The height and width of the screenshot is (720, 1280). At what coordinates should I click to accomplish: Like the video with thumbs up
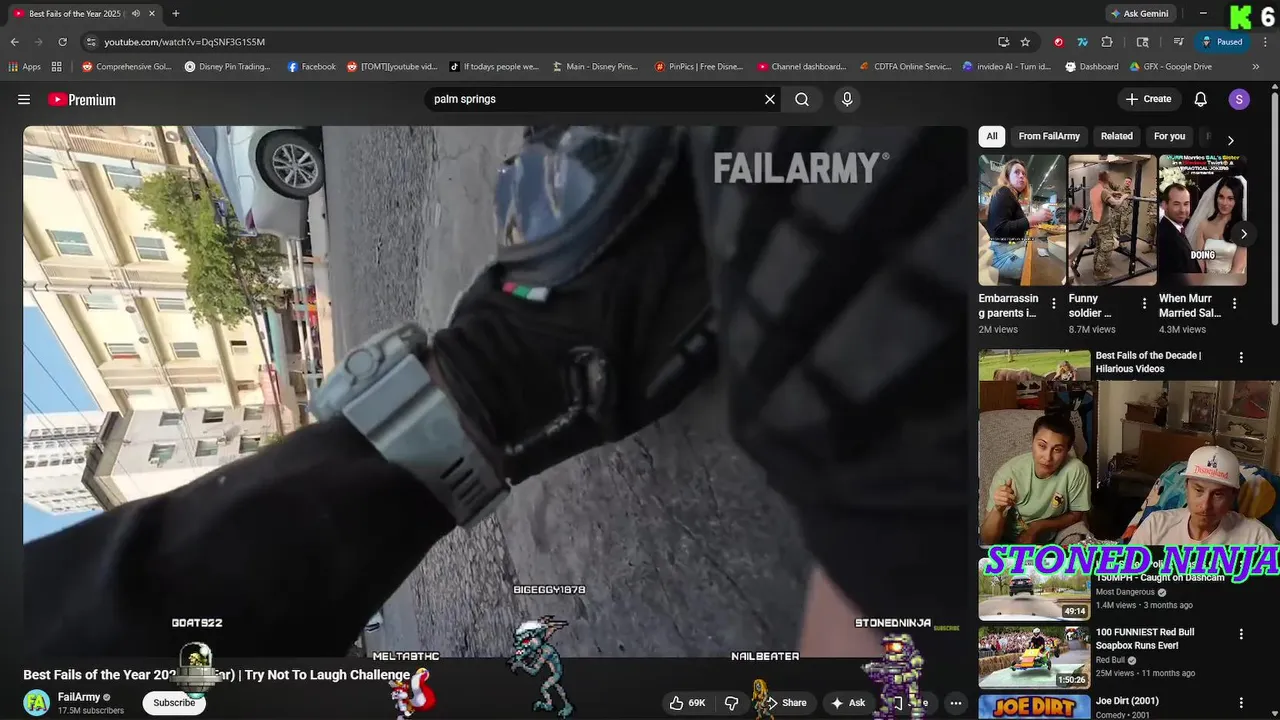pos(687,703)
